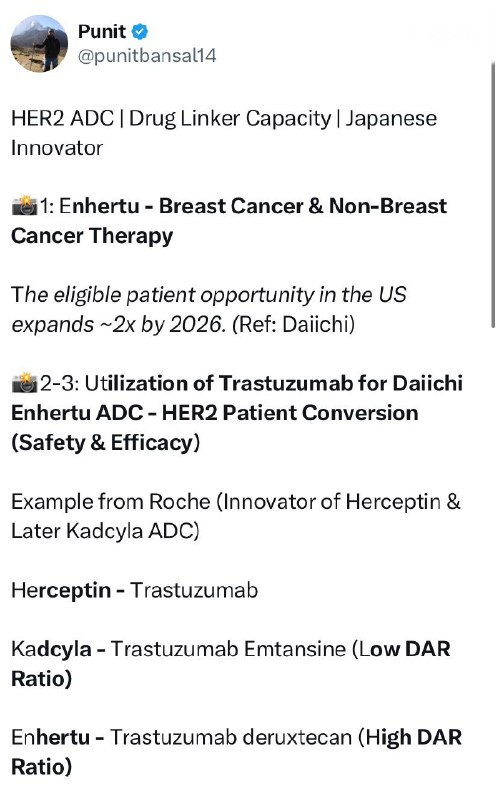Viewport: 499px width, 800px height.
Task: Open Punit's profile picture avatar
Action: coord(39,43)
